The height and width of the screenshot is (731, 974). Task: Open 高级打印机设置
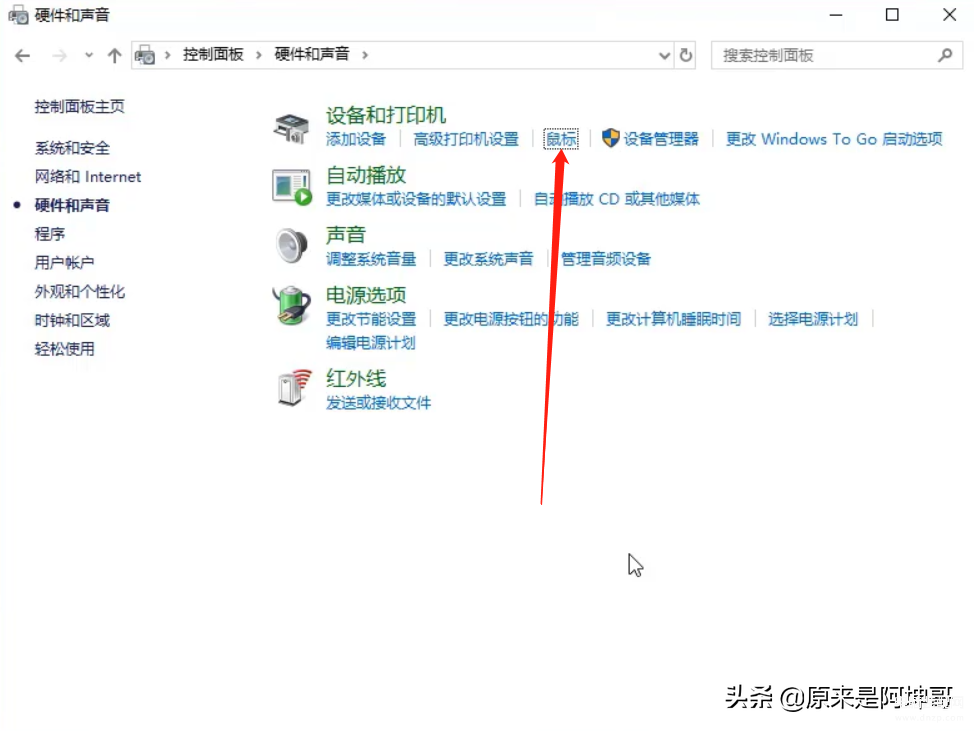(x=466, y=139)
